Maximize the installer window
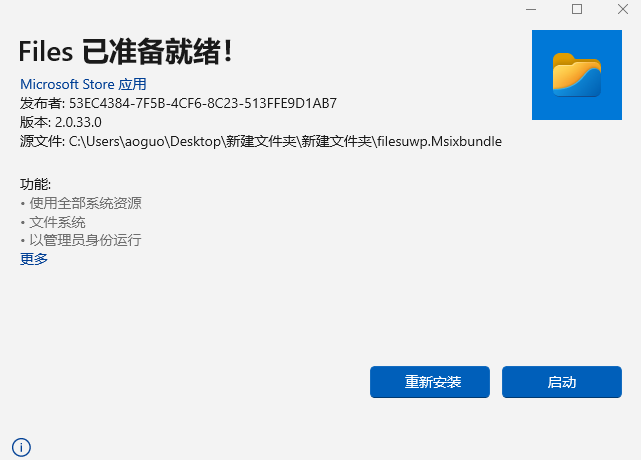The width and height of the screenshot is (641, 460). coord(577,9)
